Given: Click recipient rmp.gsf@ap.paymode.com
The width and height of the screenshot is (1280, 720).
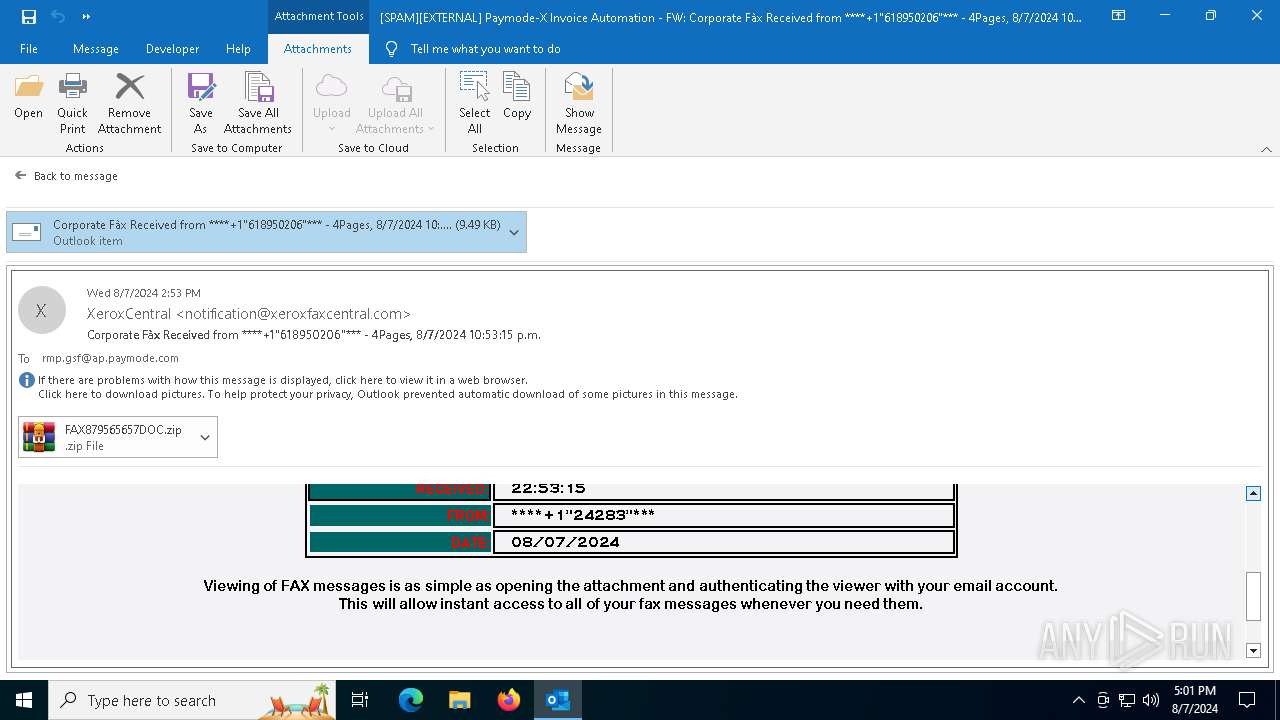Looking at the screenshot, I should (x=110, y=358).
